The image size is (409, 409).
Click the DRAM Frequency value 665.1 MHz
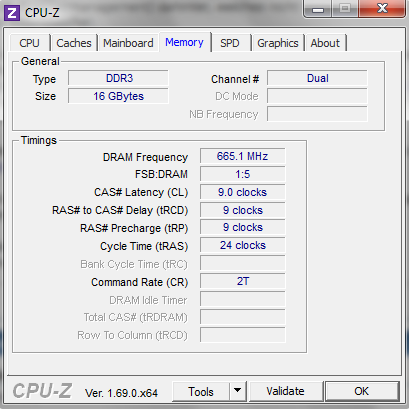[243, 156]
